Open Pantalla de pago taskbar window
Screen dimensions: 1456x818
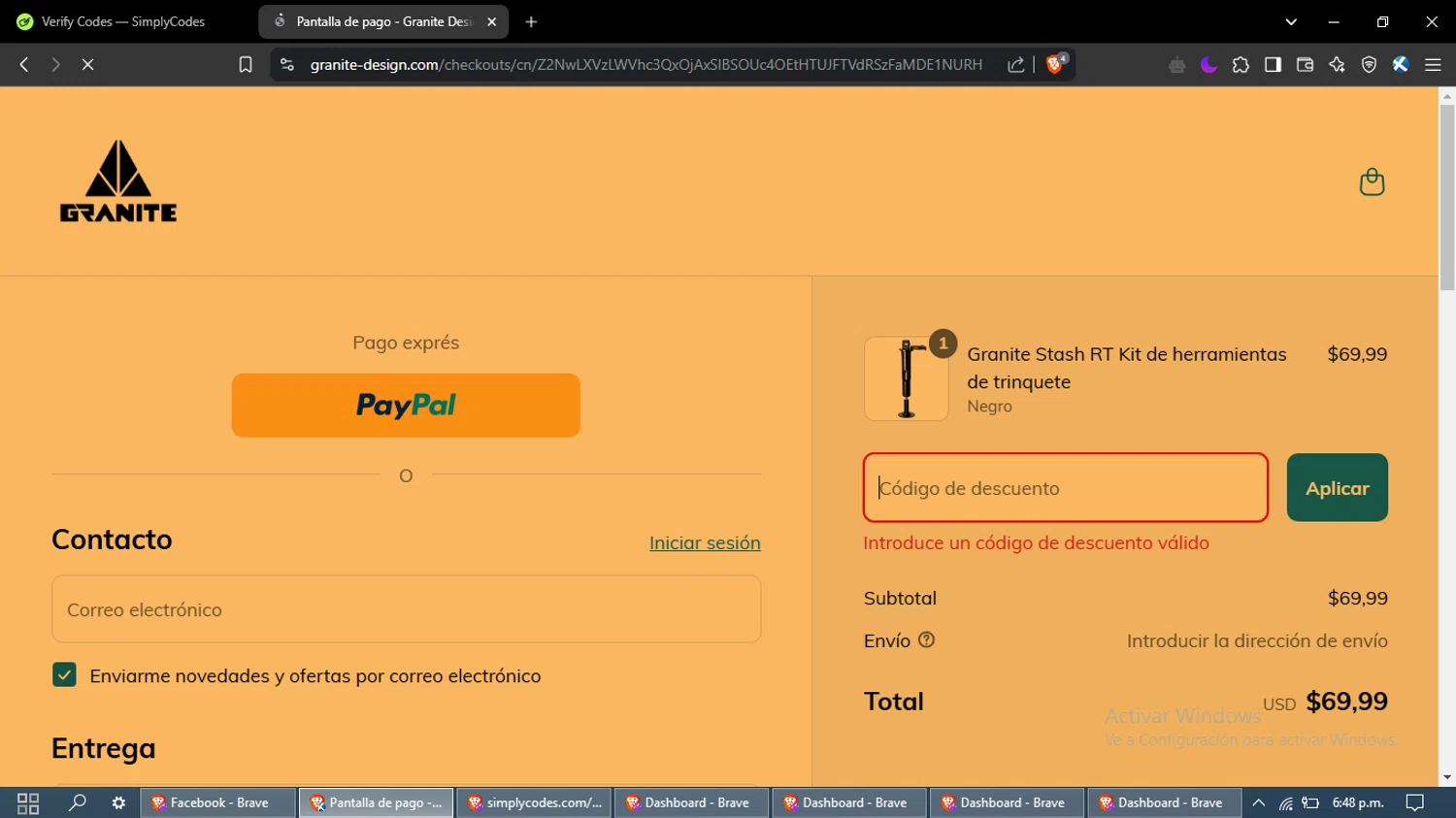[x=376, y=802]
